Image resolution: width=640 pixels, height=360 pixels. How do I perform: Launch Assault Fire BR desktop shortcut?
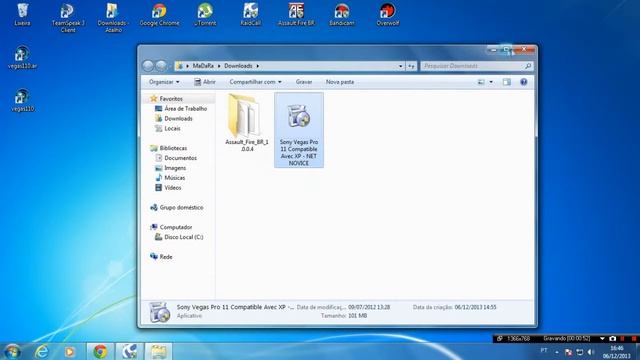(x=296, y=15)
